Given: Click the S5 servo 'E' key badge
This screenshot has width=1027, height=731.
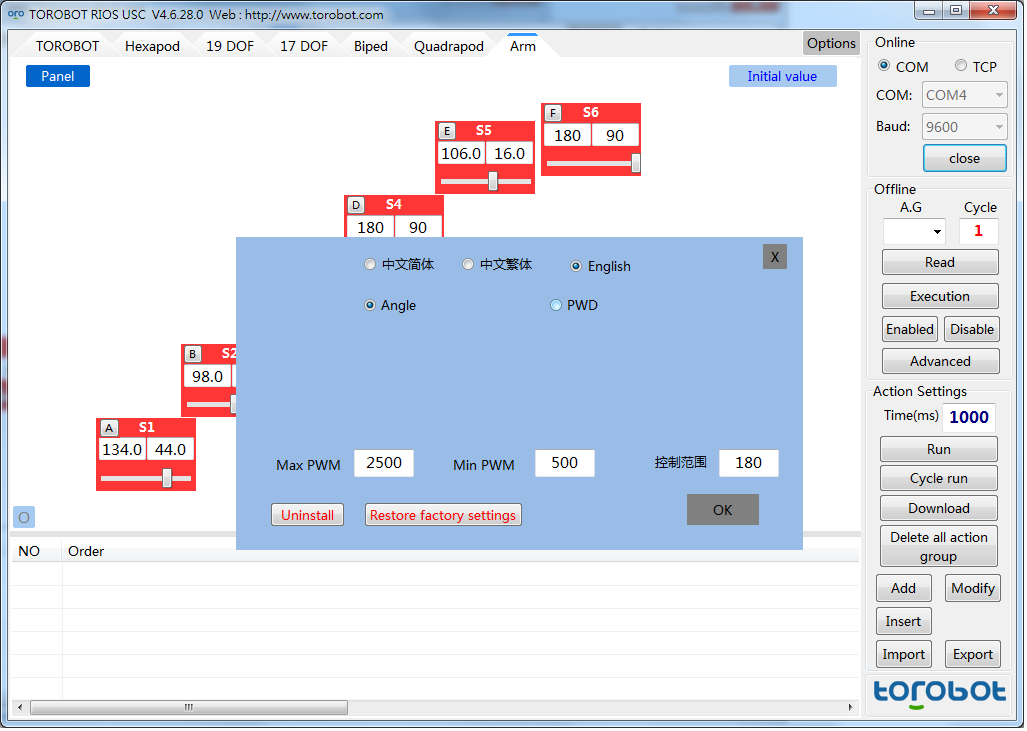Looking at the screenshot, I should 447,131.
